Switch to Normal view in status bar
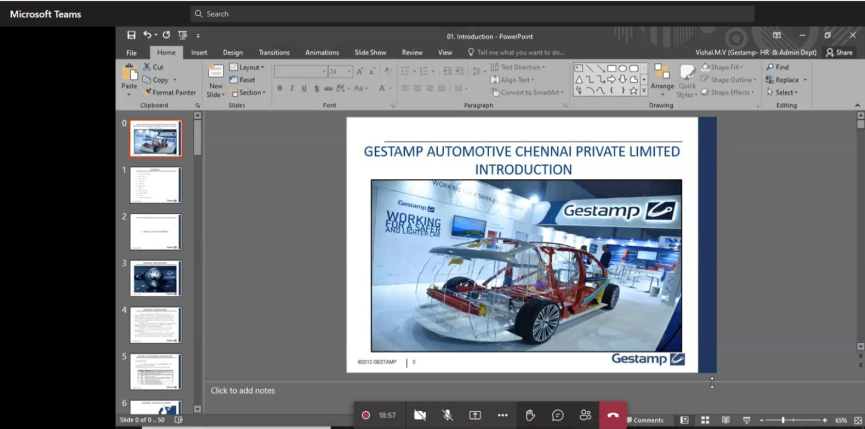865x429 pixels. 685,420
